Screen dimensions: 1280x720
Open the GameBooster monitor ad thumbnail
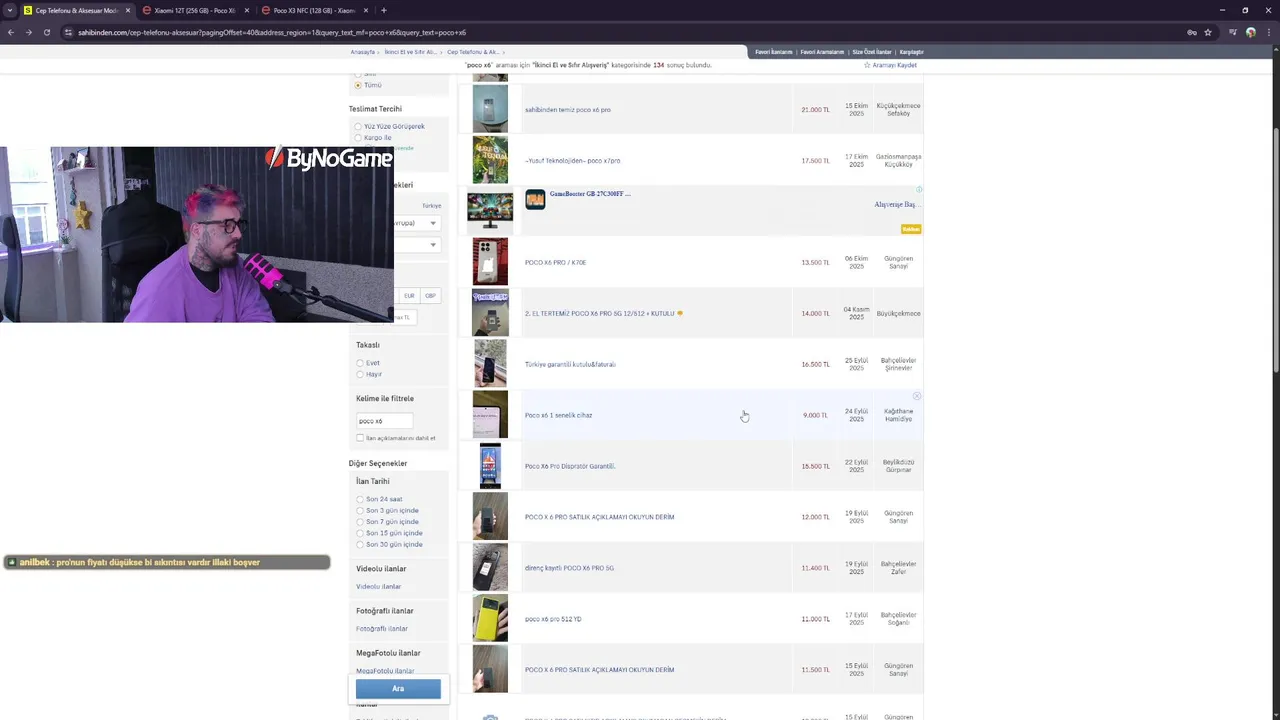click(490, 210)
